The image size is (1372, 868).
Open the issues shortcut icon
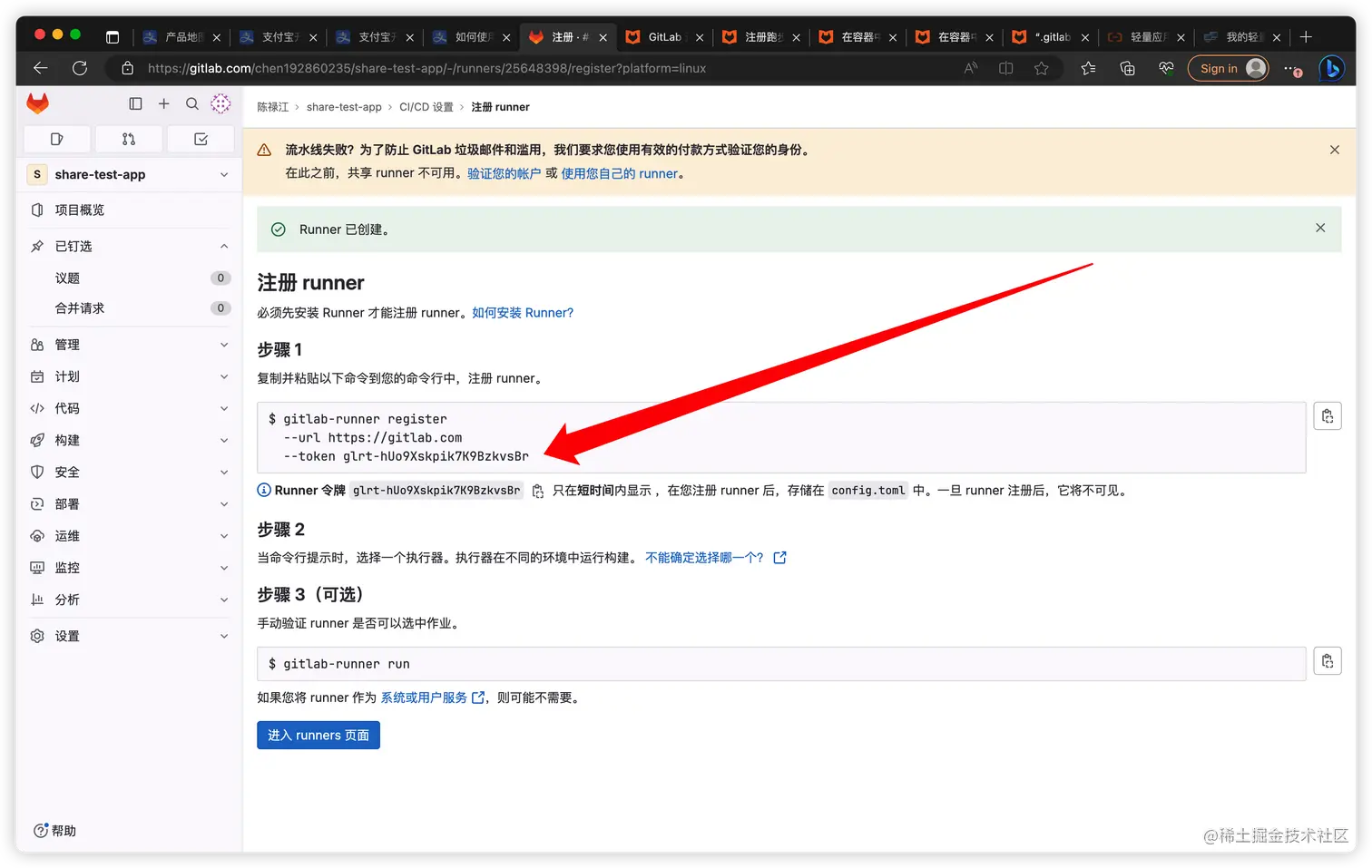click(x=57, y=139)
